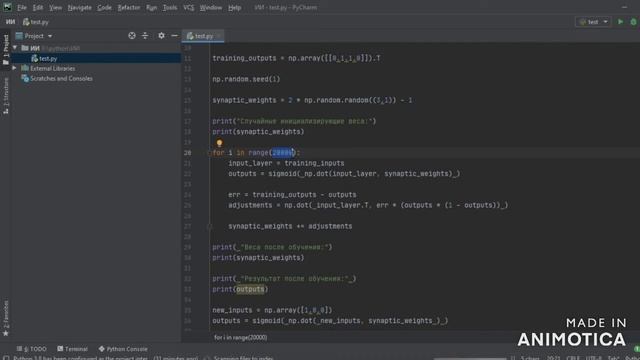
Task: Open the Help menu
Action: point(234,7)
